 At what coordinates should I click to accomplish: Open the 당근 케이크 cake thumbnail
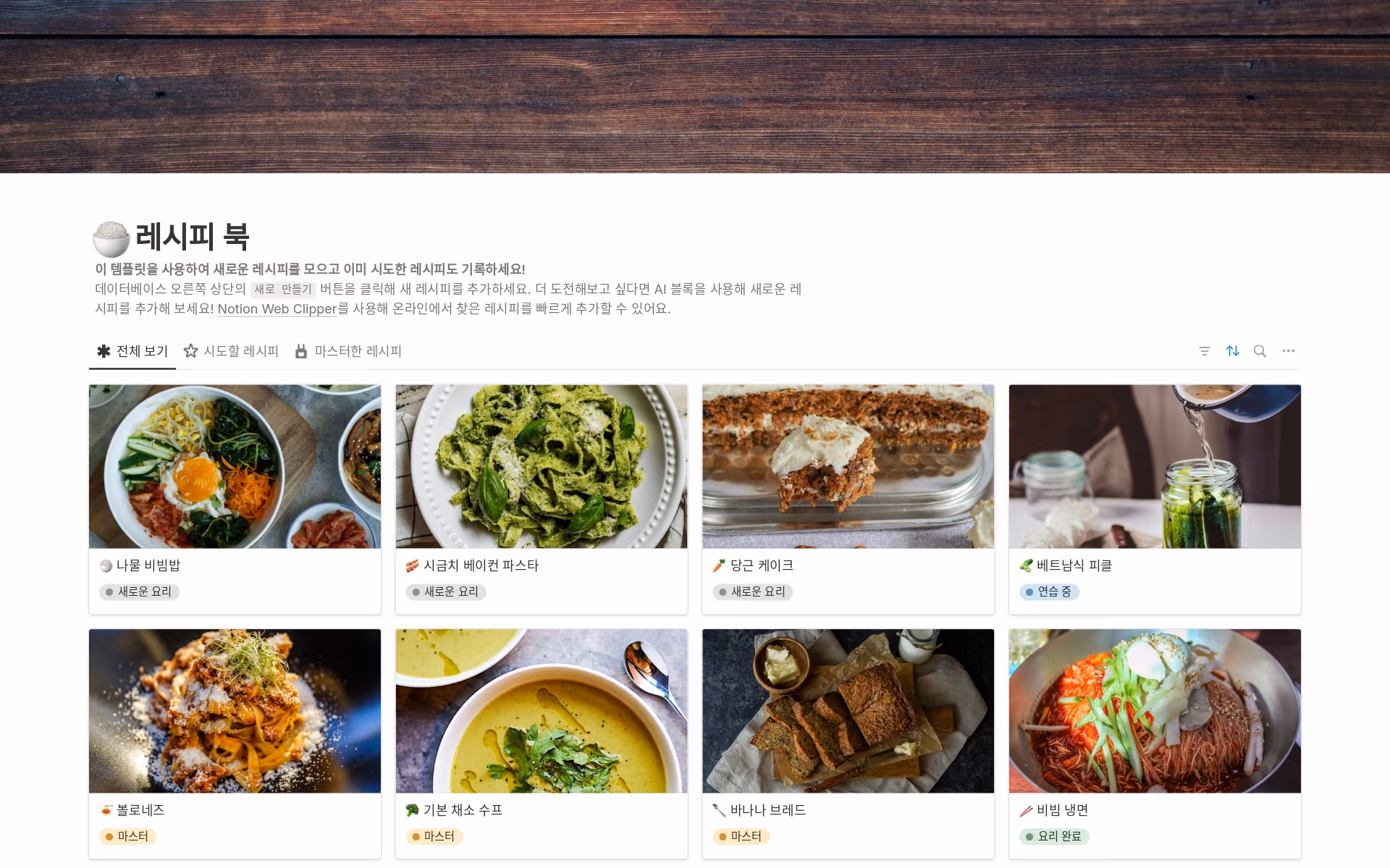pyautogui.click(x=848, y=466)
